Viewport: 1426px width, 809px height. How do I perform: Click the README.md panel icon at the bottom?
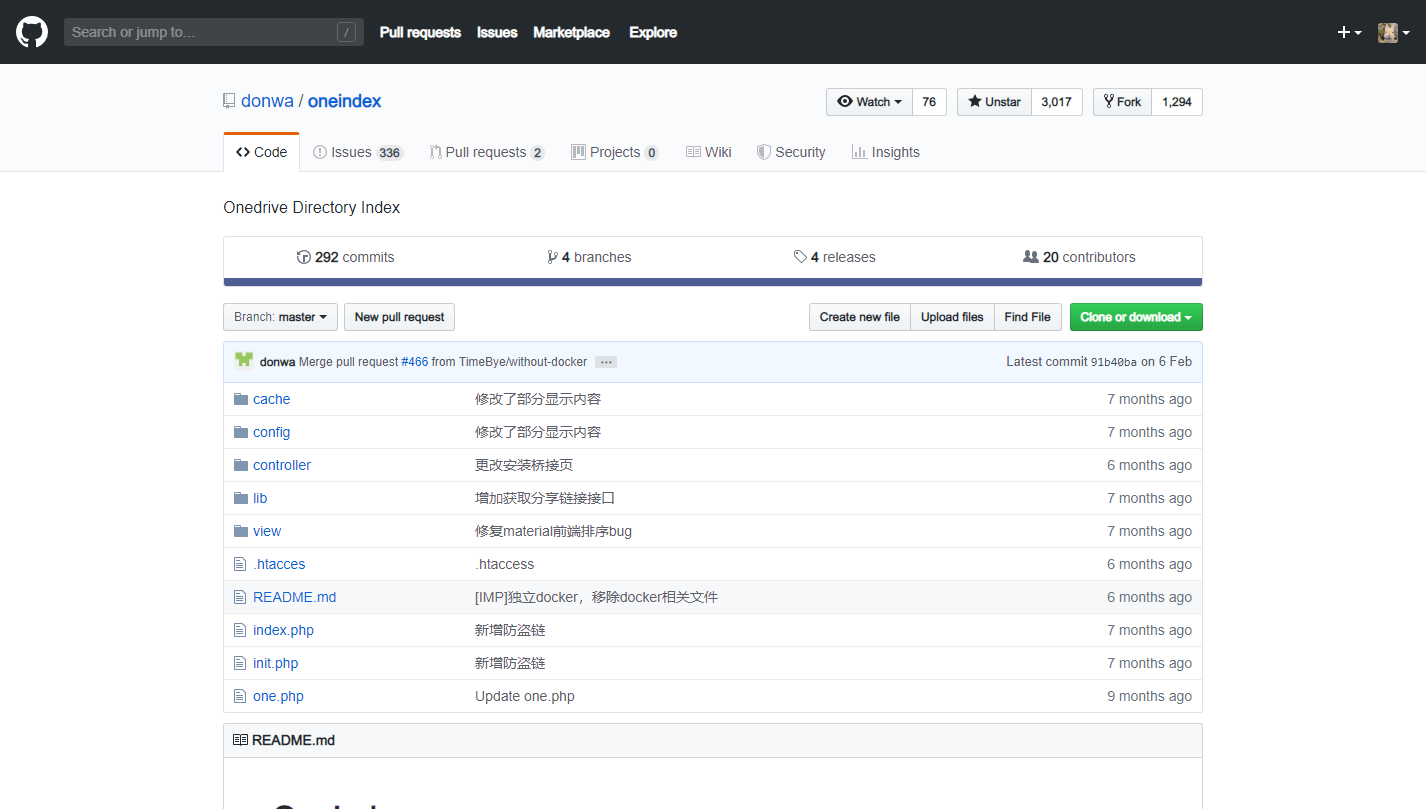[239, 740]
